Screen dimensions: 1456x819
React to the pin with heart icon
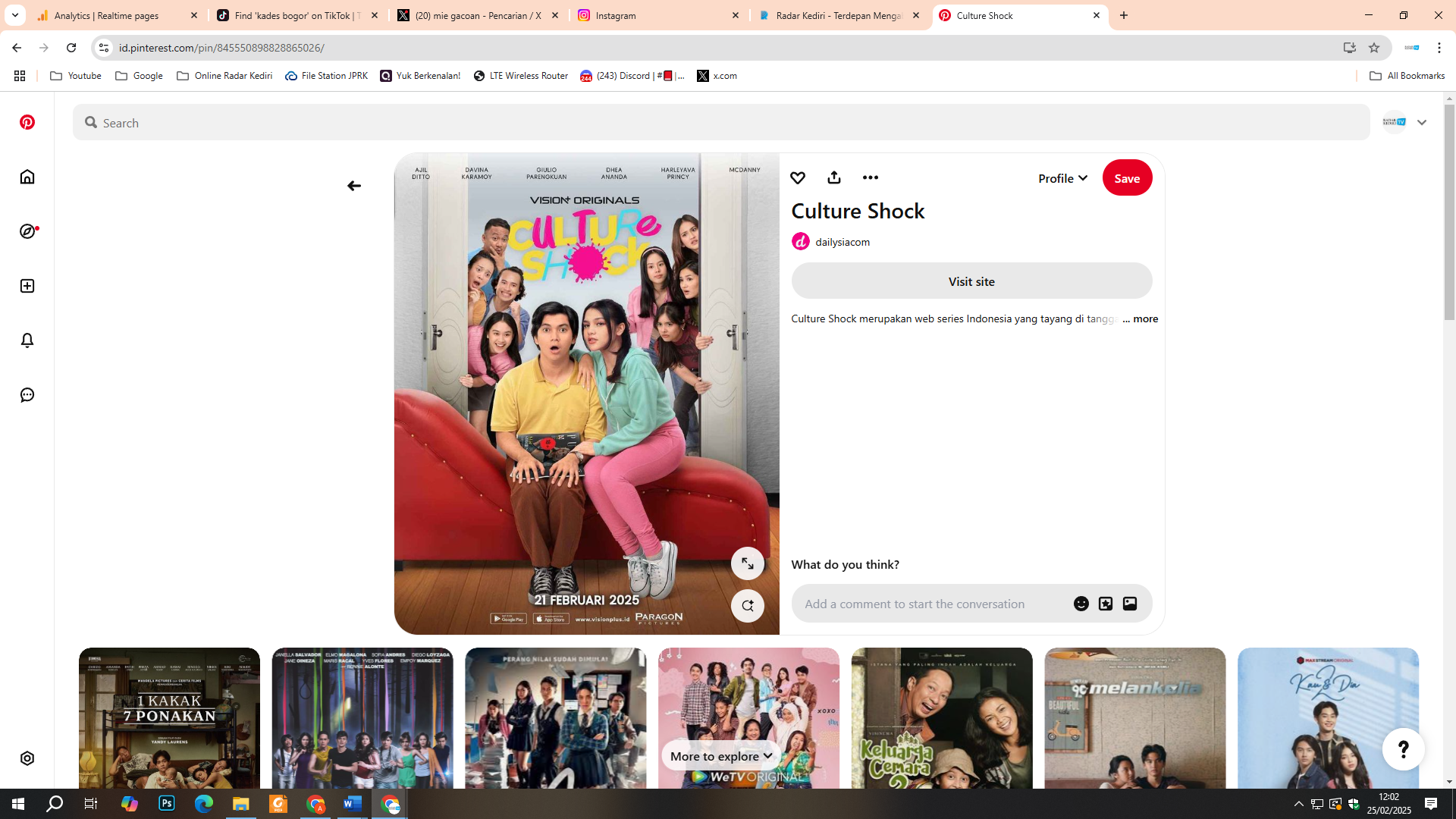pyautogui.click(x=798, y=178)
